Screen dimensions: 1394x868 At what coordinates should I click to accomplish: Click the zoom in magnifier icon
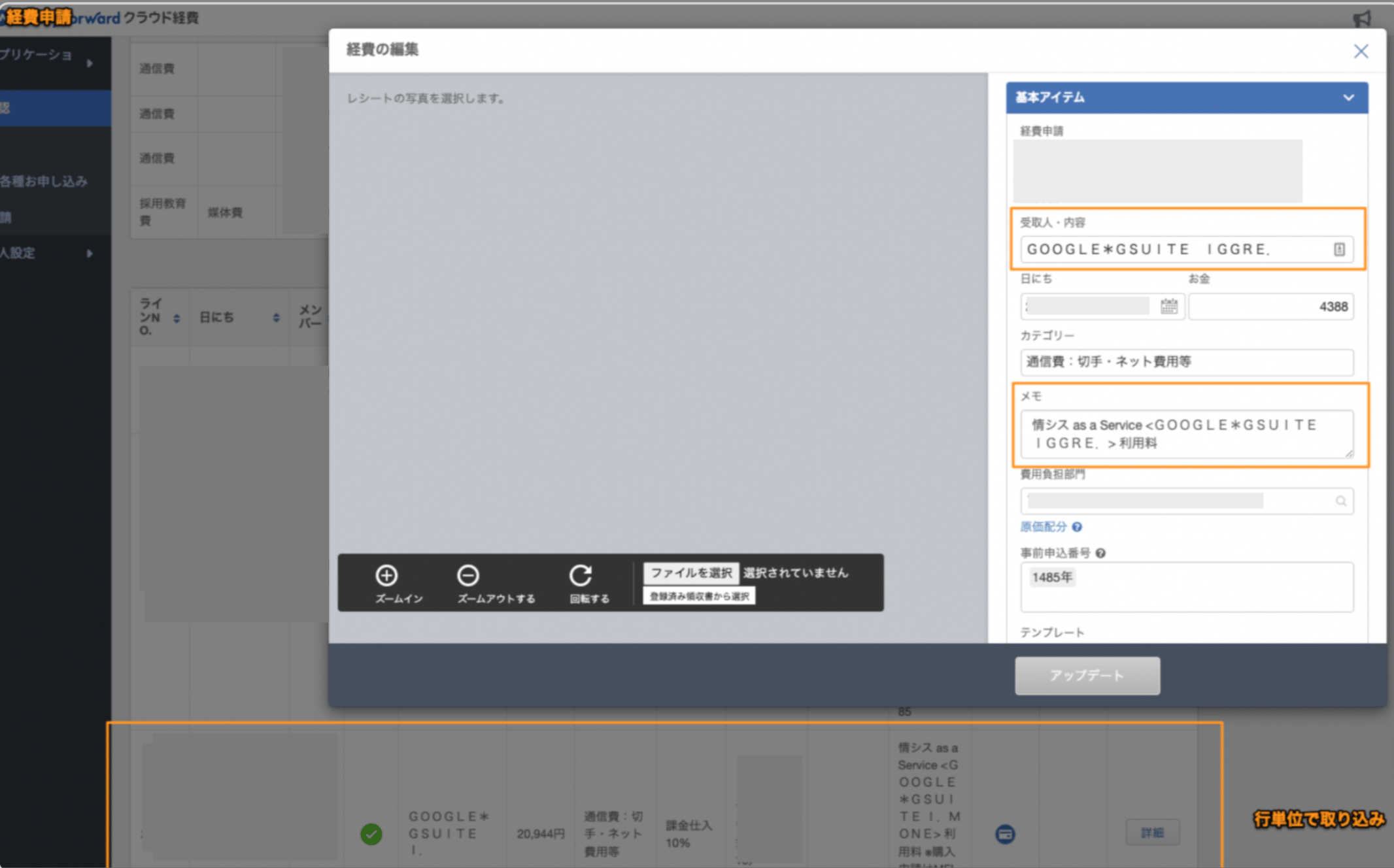click(x=386, y=575)
